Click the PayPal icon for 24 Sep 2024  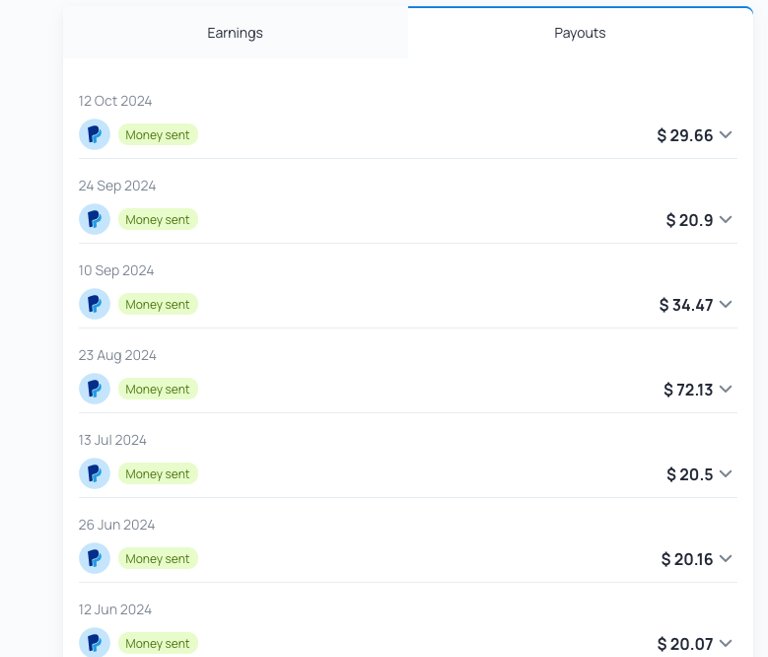95,219
